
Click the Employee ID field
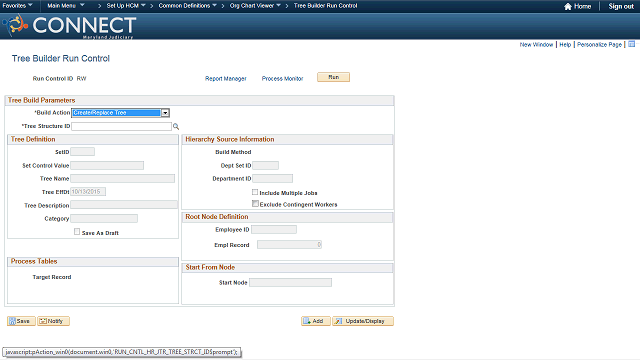(x=274, y=229)
